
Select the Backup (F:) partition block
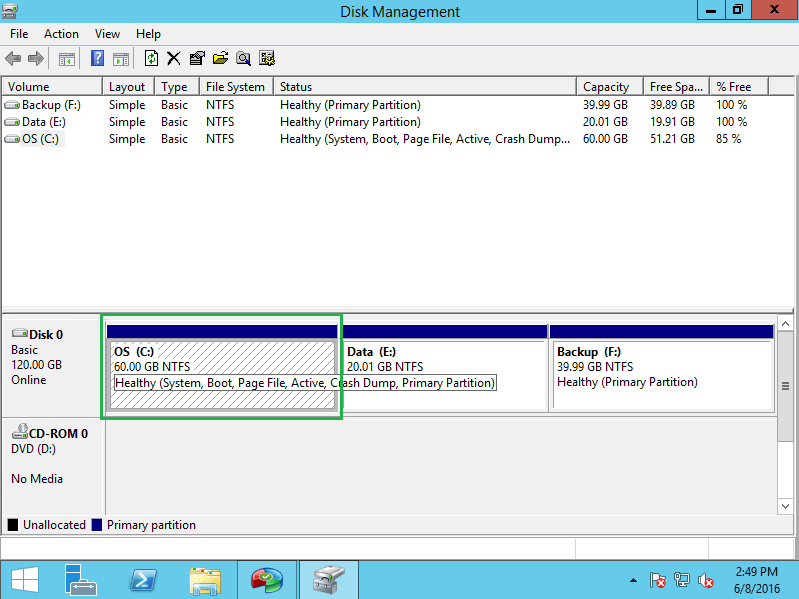click(662, 368)
